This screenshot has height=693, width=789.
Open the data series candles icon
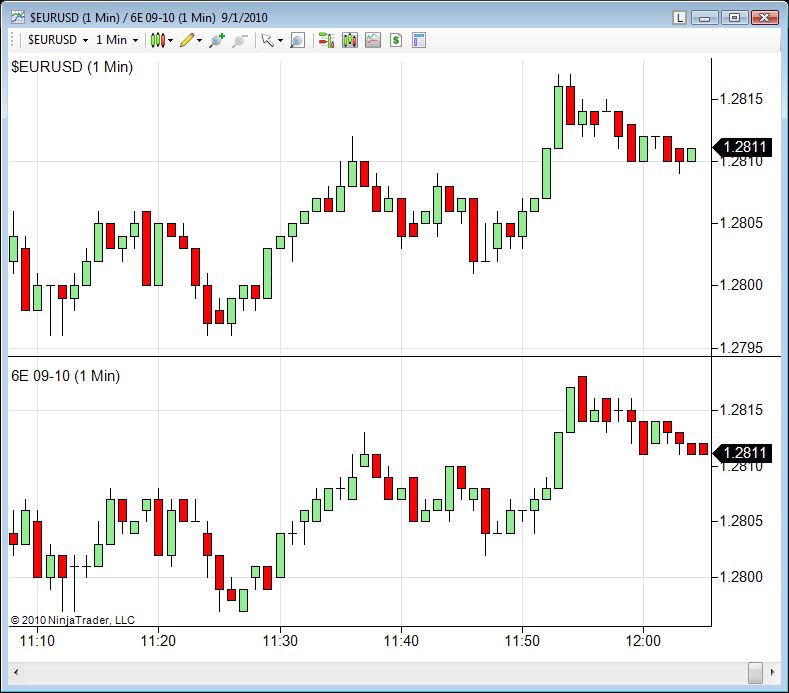point(350,40)
